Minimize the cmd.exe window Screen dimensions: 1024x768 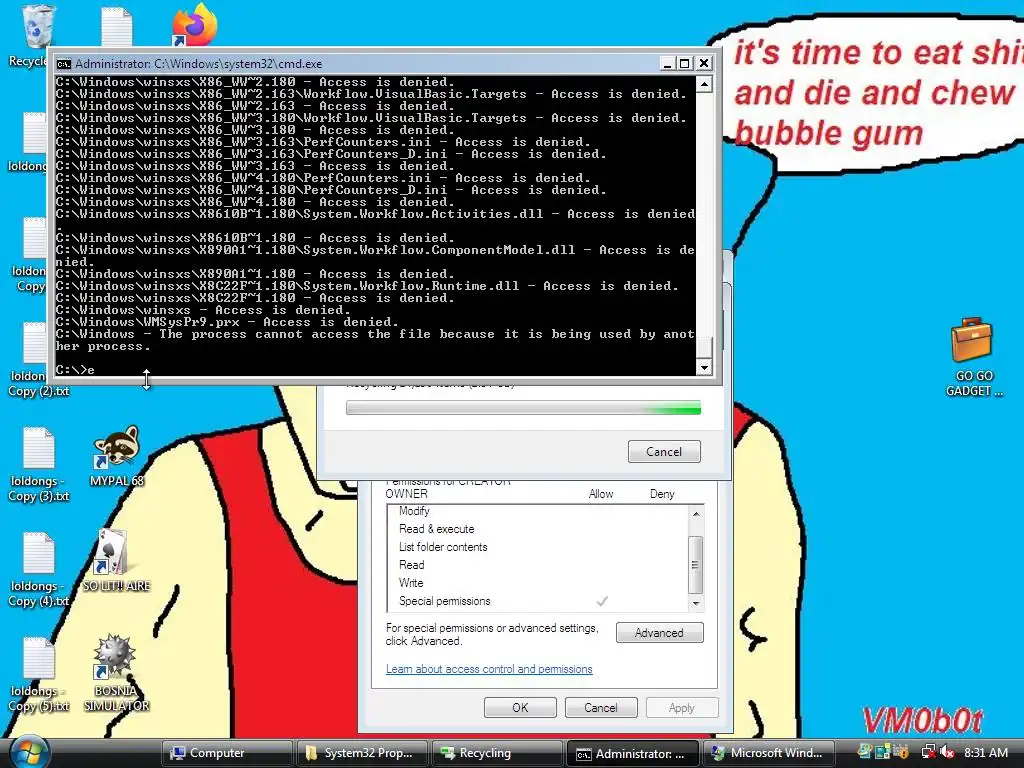(x=667, y=63)
